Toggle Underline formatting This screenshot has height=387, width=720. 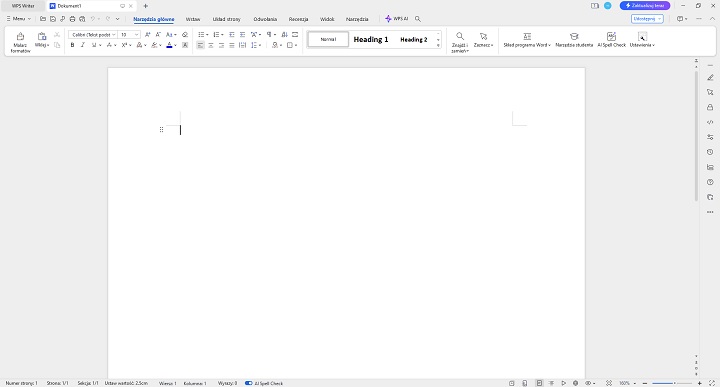point(94,45)
